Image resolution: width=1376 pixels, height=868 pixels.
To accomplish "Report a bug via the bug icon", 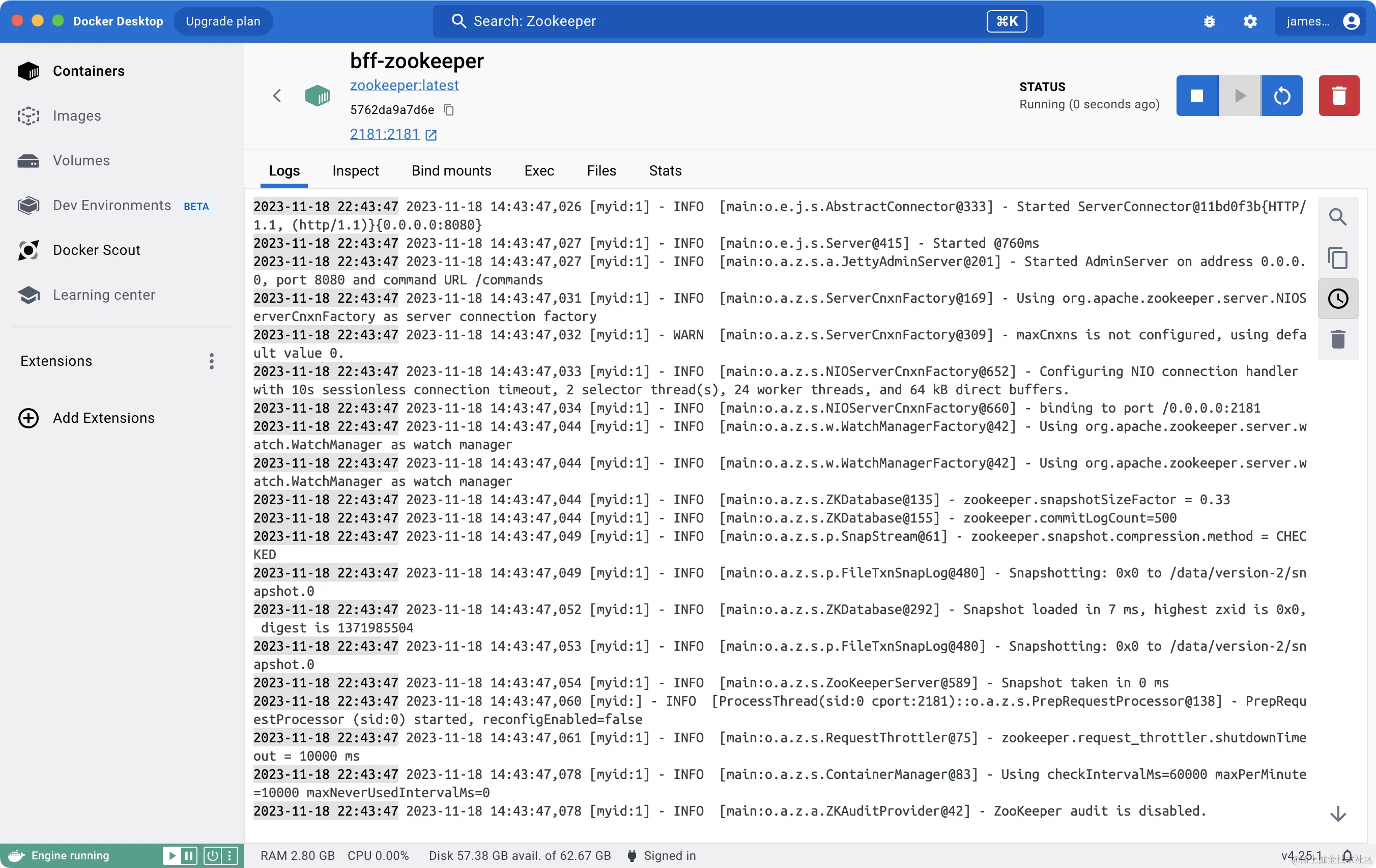I will (1210, 21).
